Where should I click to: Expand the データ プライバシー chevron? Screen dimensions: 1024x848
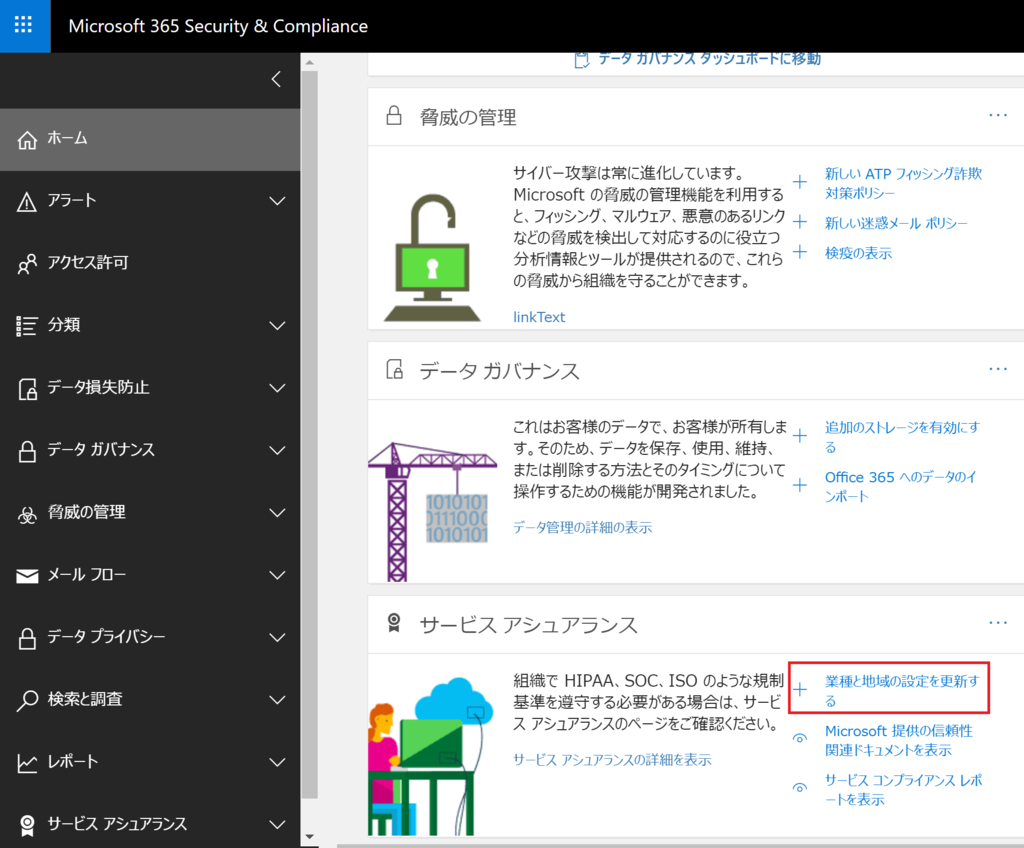coord(278,638)
